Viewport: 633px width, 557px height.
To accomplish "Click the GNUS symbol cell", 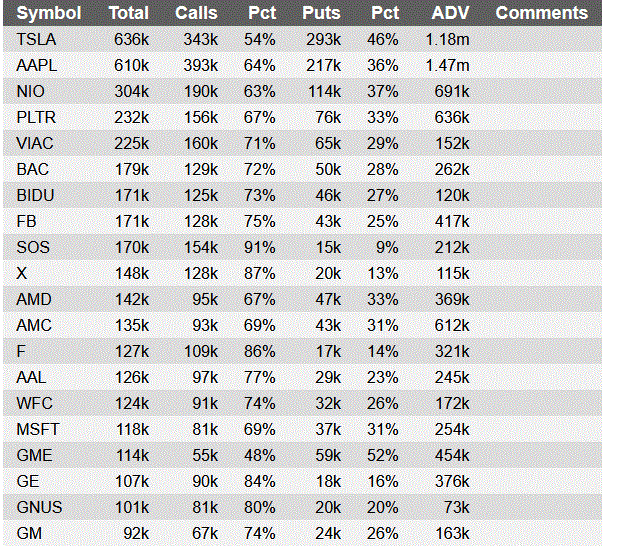I will click(37, 507).
